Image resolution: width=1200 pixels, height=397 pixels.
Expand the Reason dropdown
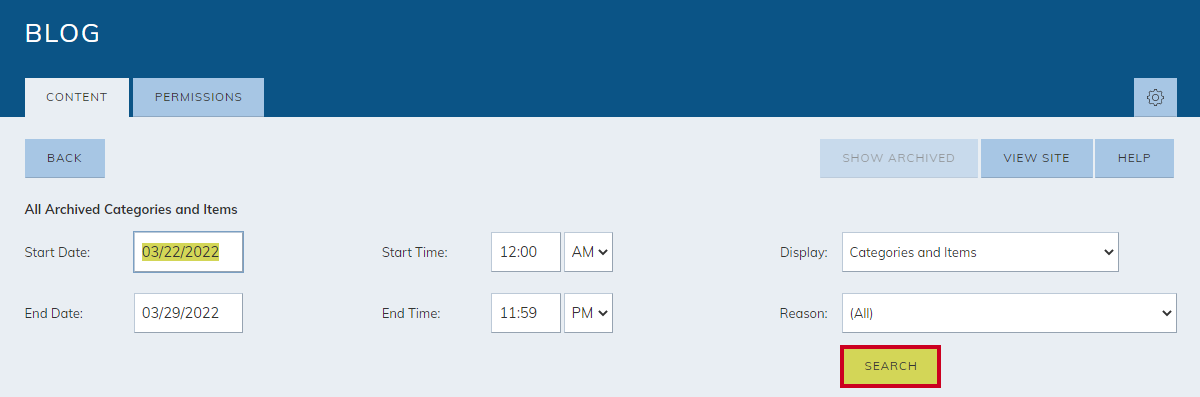tap(1009, 313)
